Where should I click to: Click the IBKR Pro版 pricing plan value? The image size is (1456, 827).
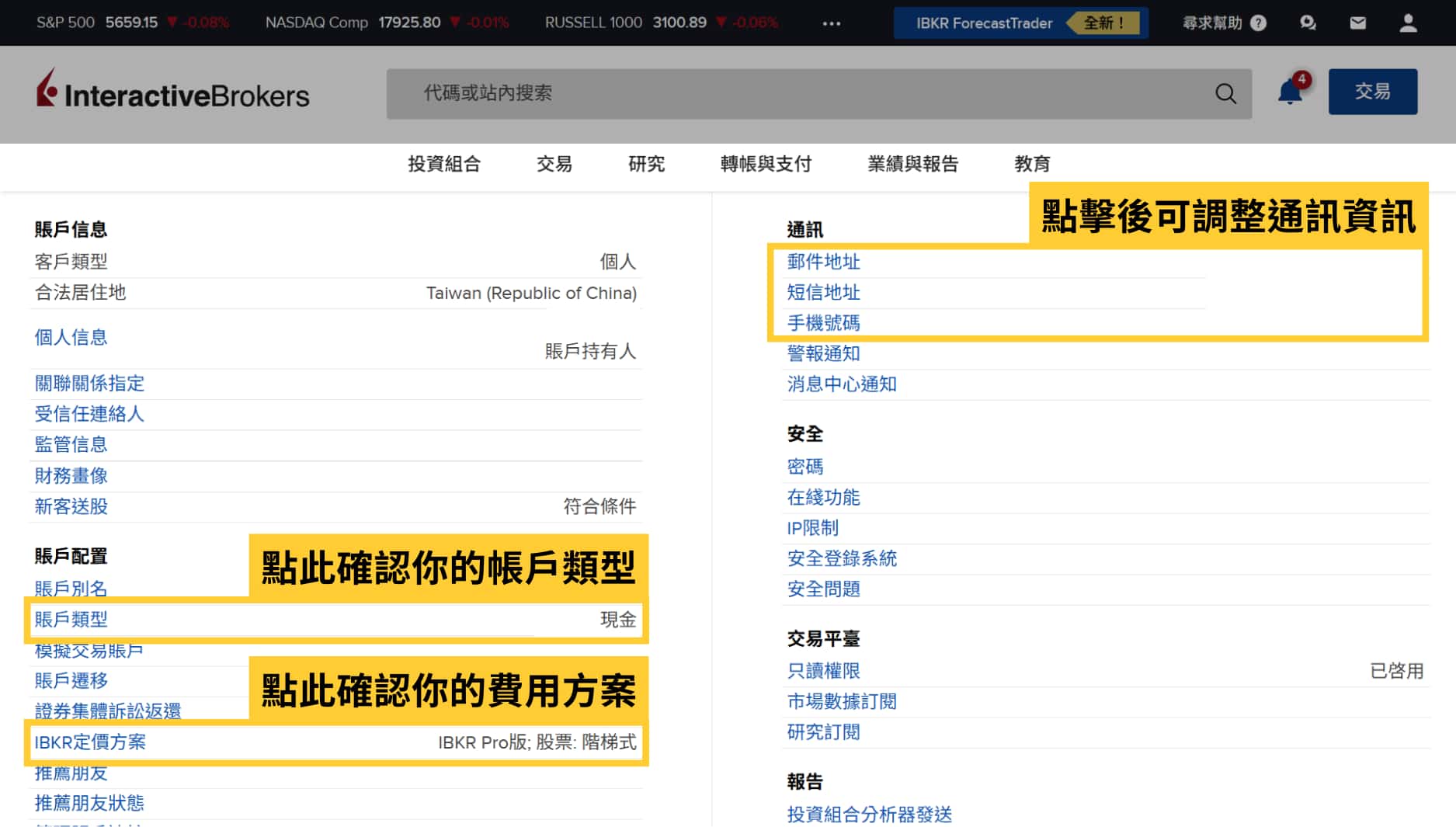pos(537,742)
